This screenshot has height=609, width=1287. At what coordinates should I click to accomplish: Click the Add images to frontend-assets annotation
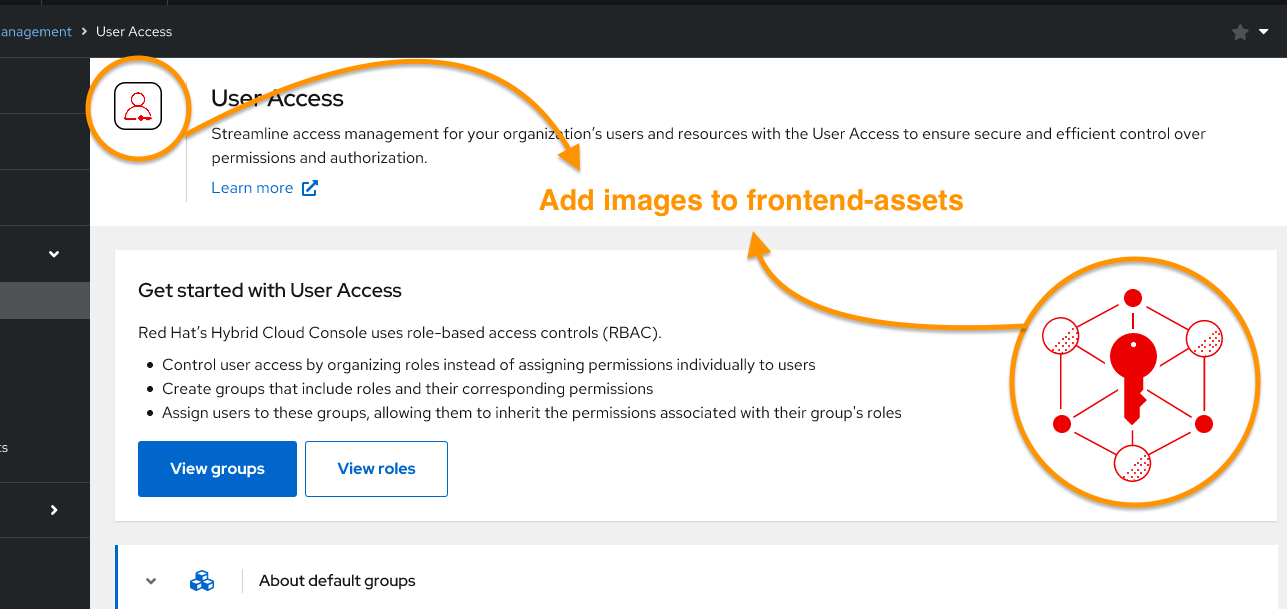pos(751,201)
